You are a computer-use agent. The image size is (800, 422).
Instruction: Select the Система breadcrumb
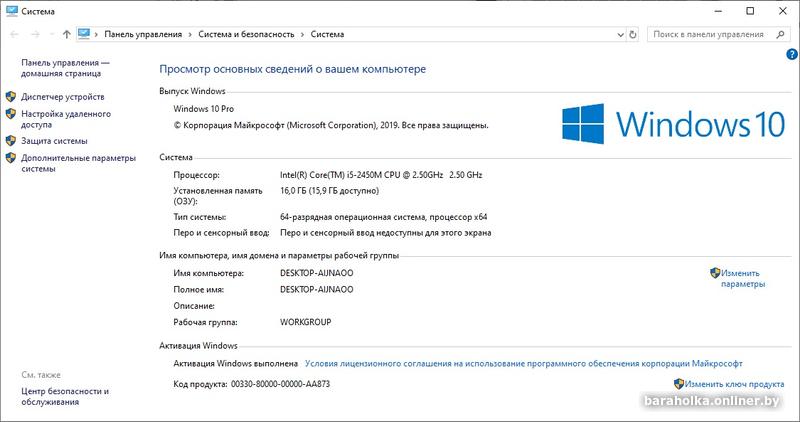click(327, 34)
